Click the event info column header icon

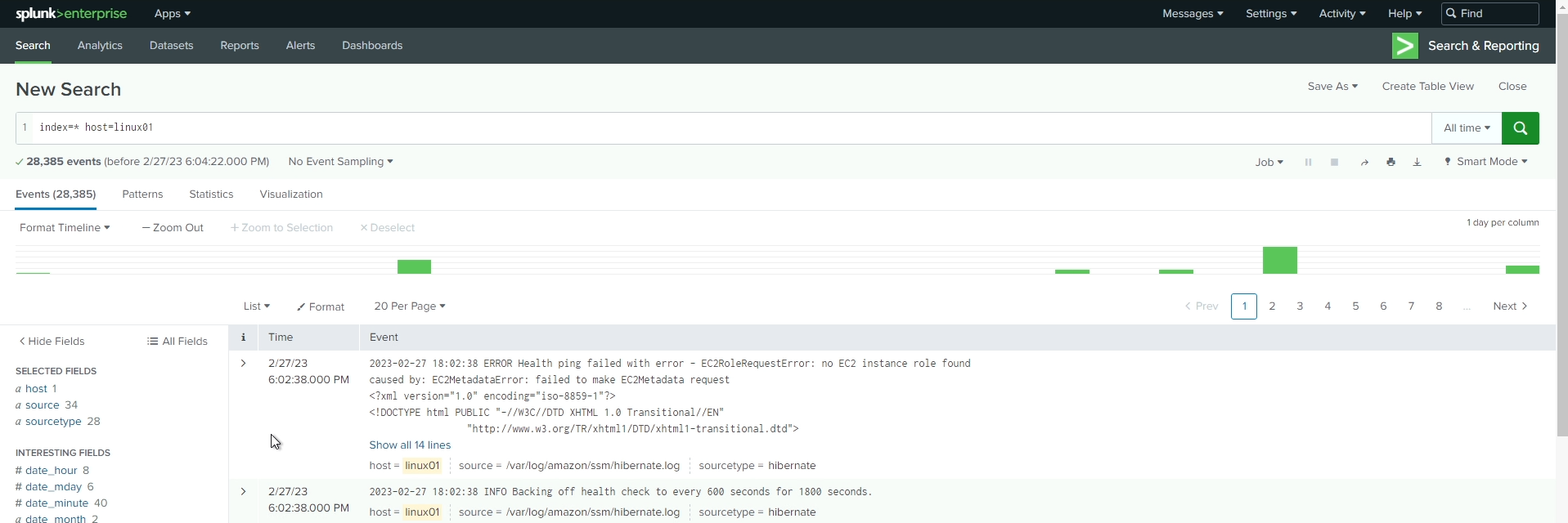point(243,337)
